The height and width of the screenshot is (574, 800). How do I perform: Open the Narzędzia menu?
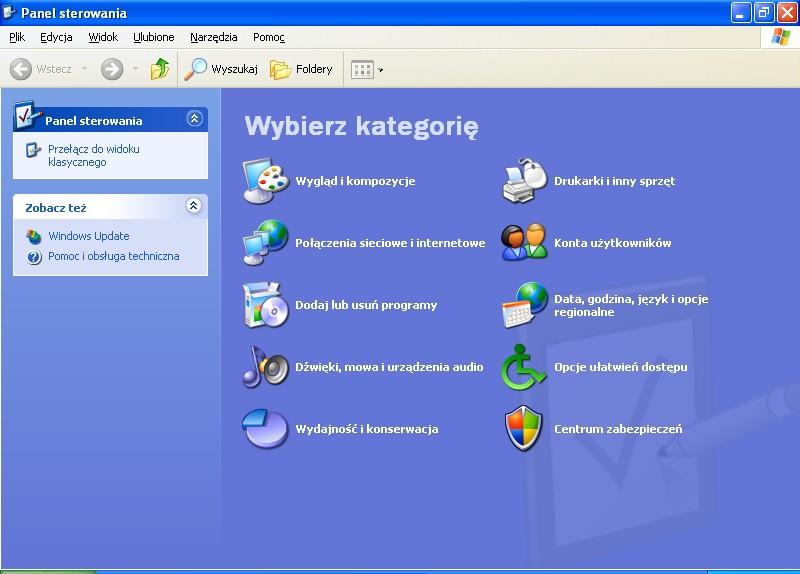pyautogui.click(x=213, y=37)
